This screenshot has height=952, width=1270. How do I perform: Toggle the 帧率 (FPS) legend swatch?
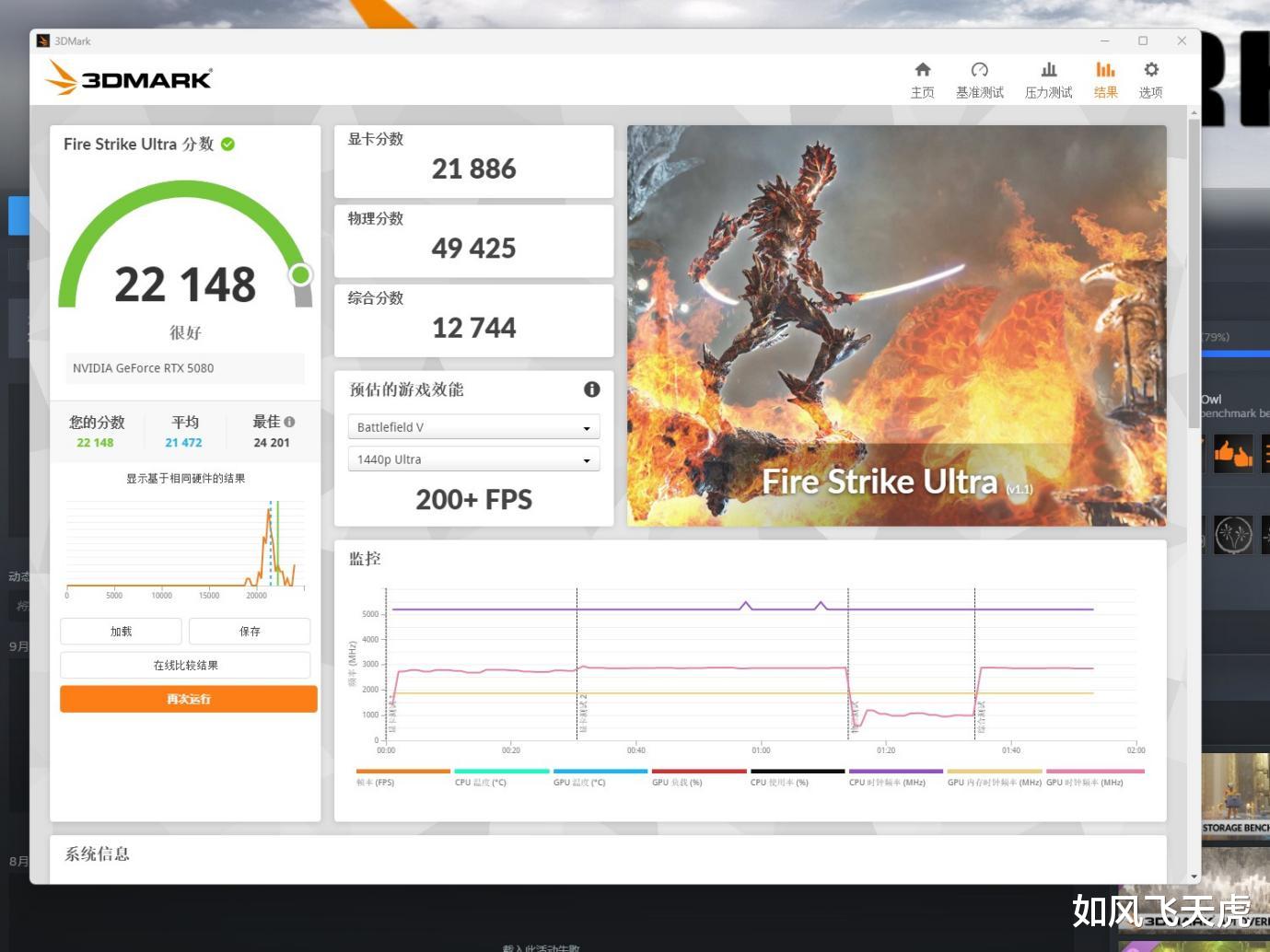[x=402, y=772]
